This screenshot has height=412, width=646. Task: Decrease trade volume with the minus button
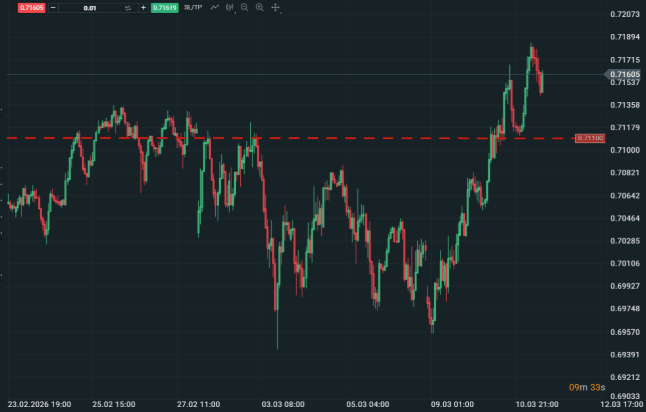pyautogui.click(x=52, y=7)
